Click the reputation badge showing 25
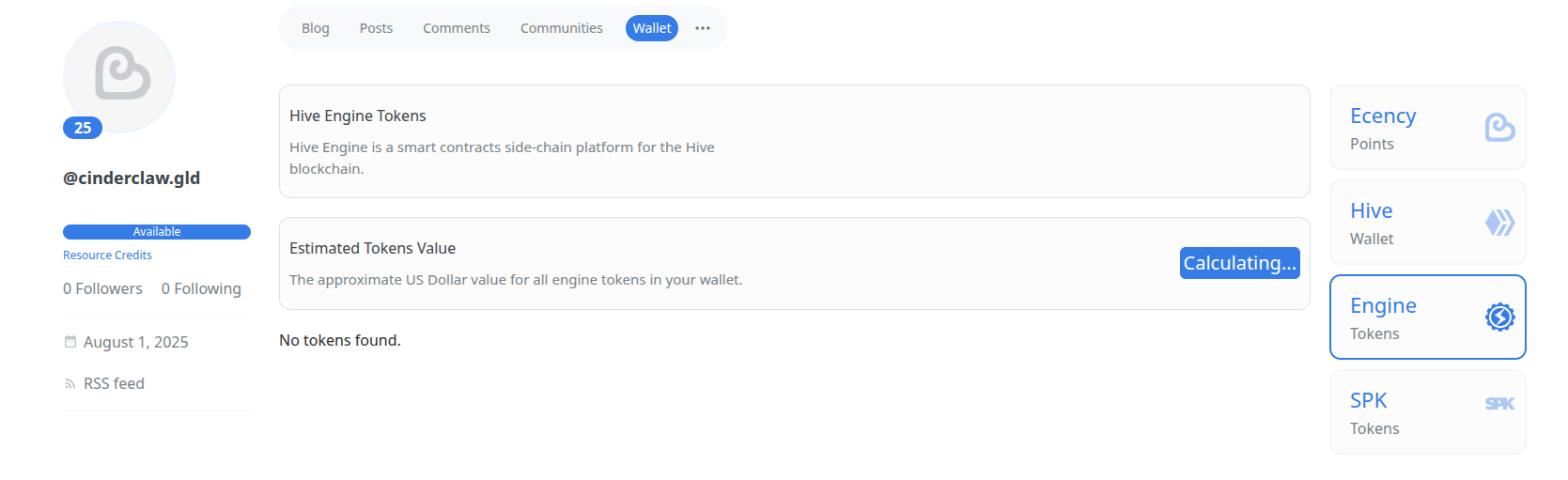Viewport: 1568px width, 480px height. tap(83, 128)
